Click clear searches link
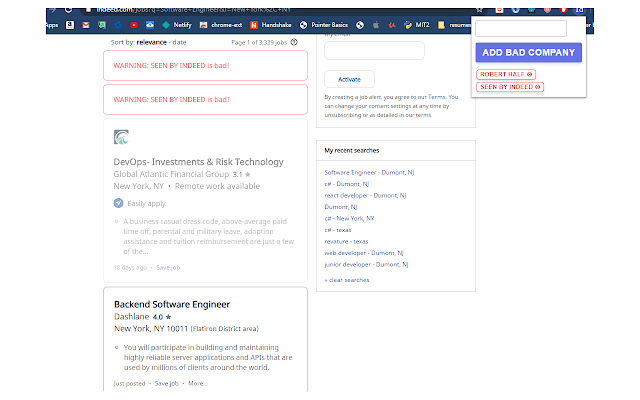The height and width of the screenshot is (400, 640). (347, 280)
